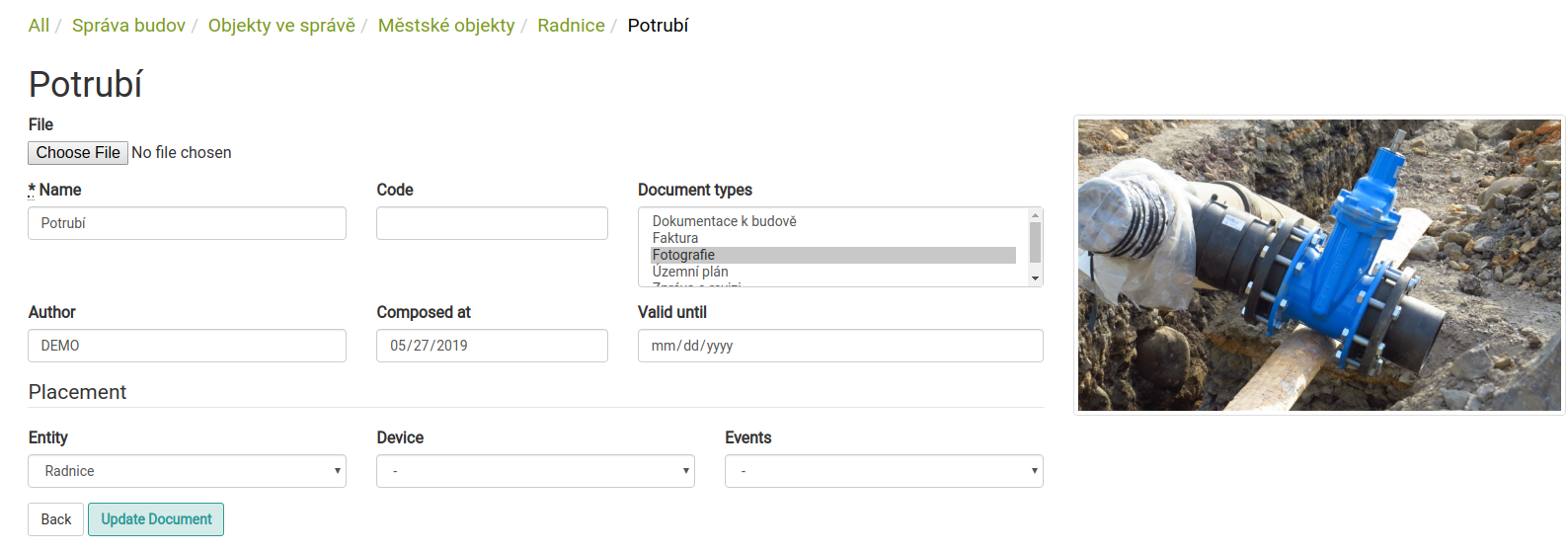
Task: Select Fotografie in document types list
Action: (832, 255)
